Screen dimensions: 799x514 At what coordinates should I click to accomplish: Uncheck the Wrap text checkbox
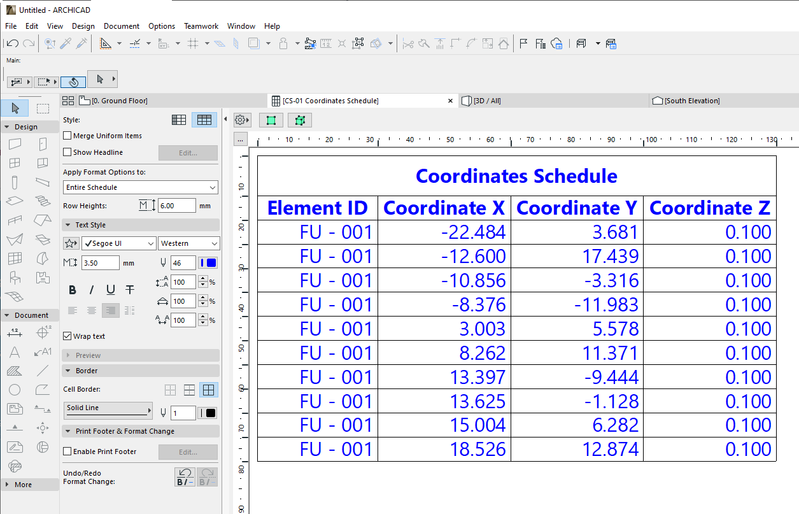click(68, 336)
